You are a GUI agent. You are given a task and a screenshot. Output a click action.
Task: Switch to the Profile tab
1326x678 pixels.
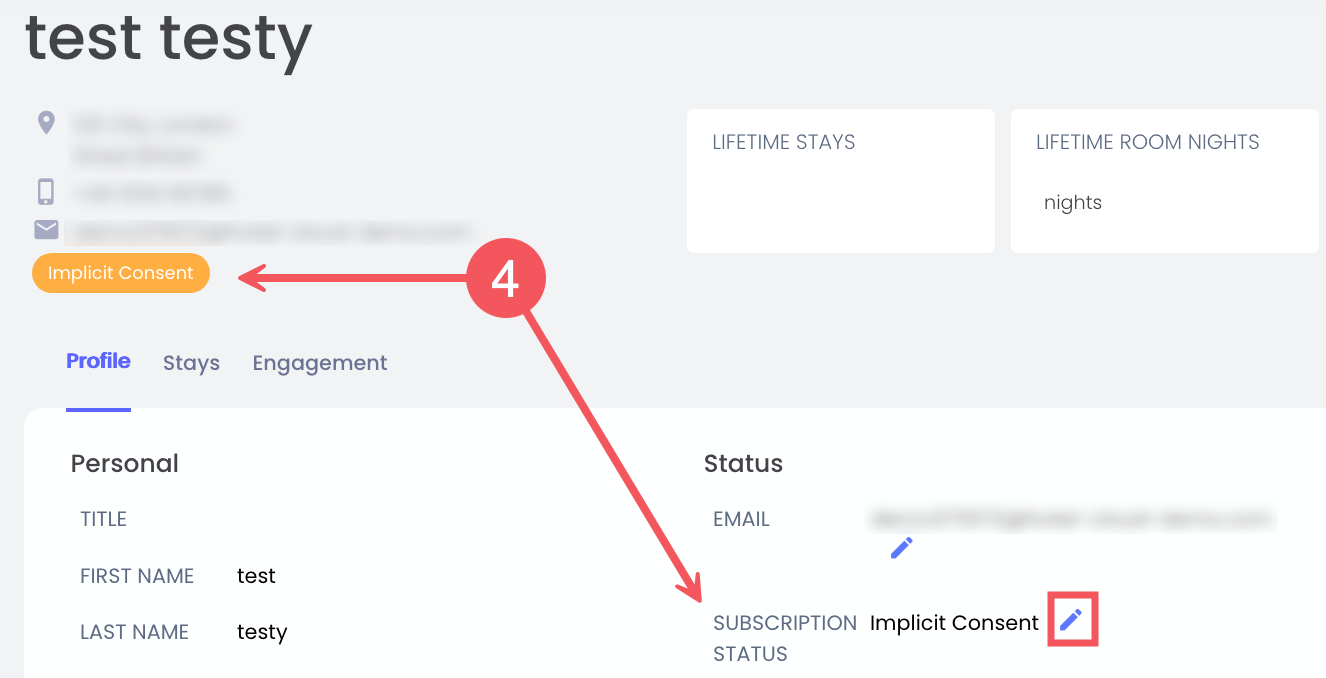pos(98,361)
